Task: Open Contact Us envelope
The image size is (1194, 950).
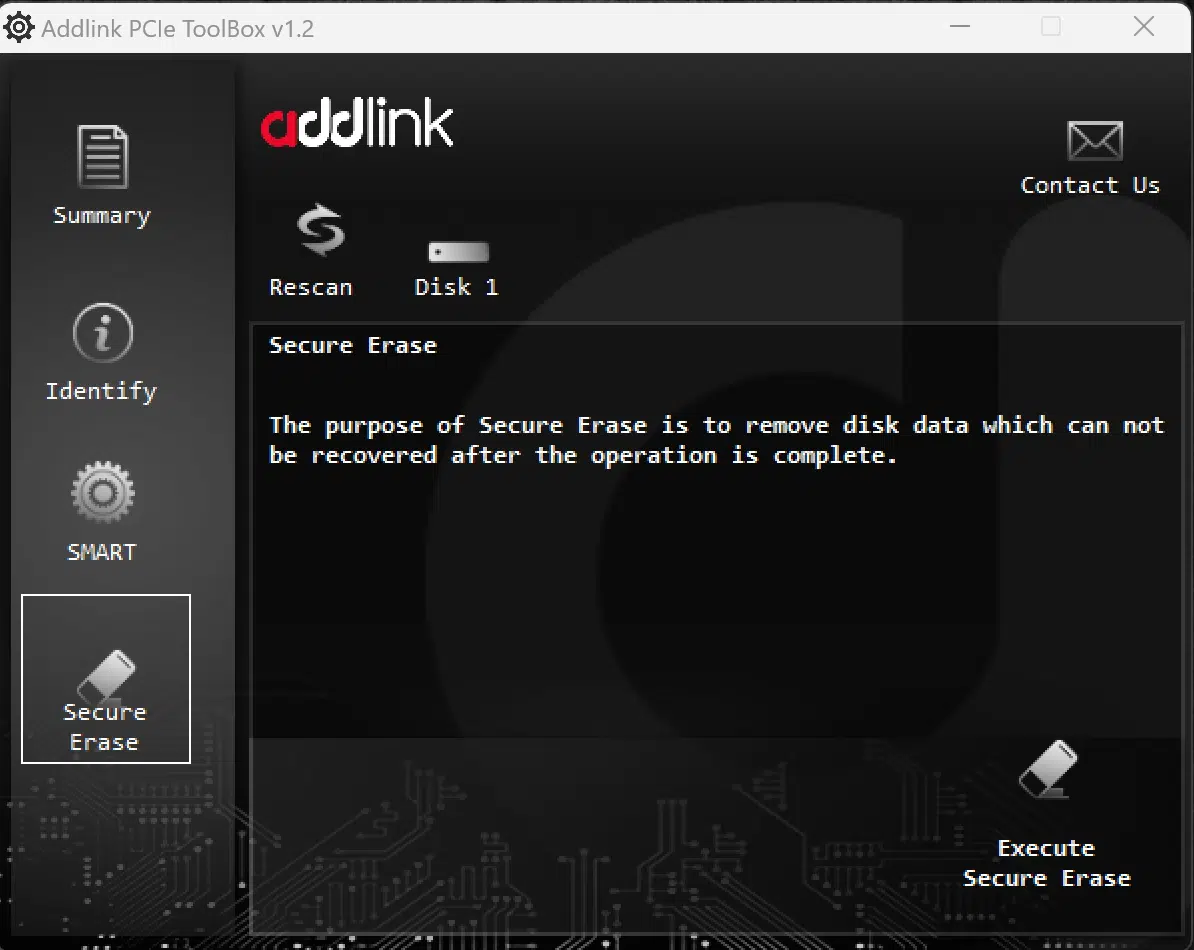Action: pyautogui.click(x=1090, y=158)
